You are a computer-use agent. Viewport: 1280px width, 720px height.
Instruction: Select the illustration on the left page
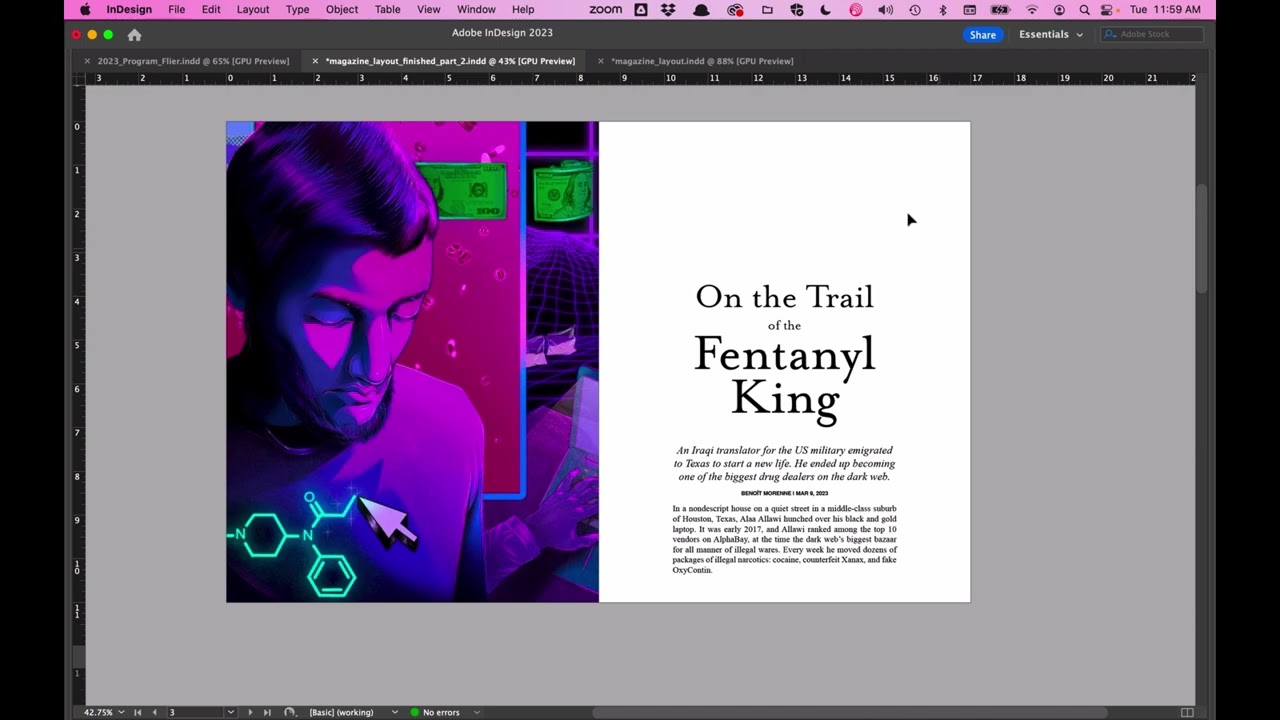[x=412, y=362]
